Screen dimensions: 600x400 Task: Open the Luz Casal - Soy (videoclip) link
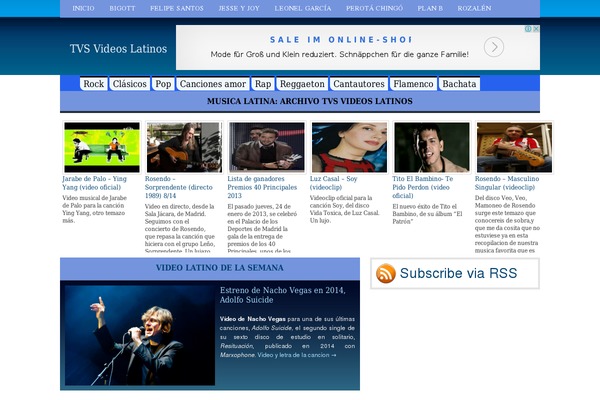click(334, 183)
